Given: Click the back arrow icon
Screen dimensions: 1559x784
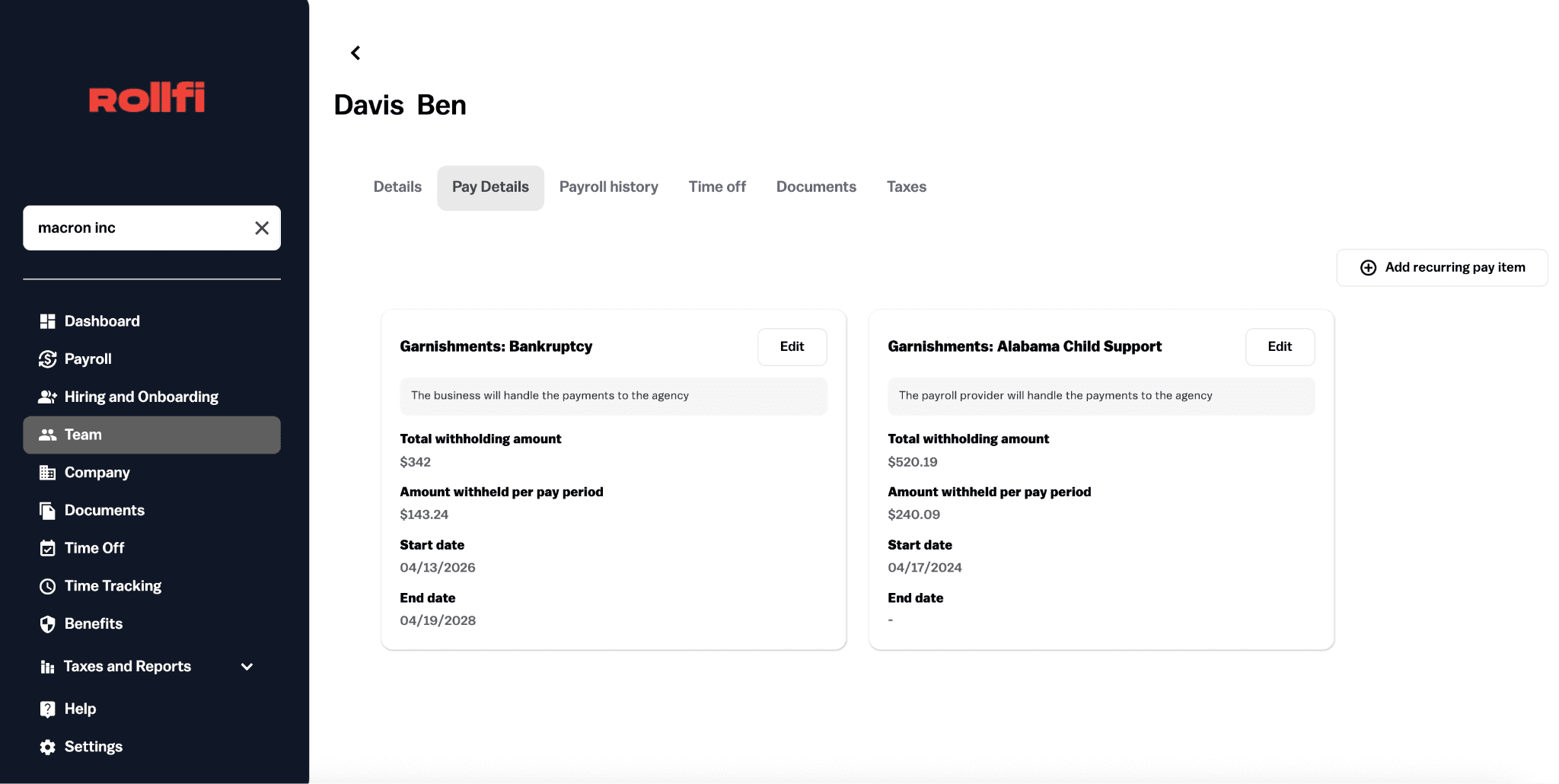Looking at the screenshot, I should [x=355, y=53].
